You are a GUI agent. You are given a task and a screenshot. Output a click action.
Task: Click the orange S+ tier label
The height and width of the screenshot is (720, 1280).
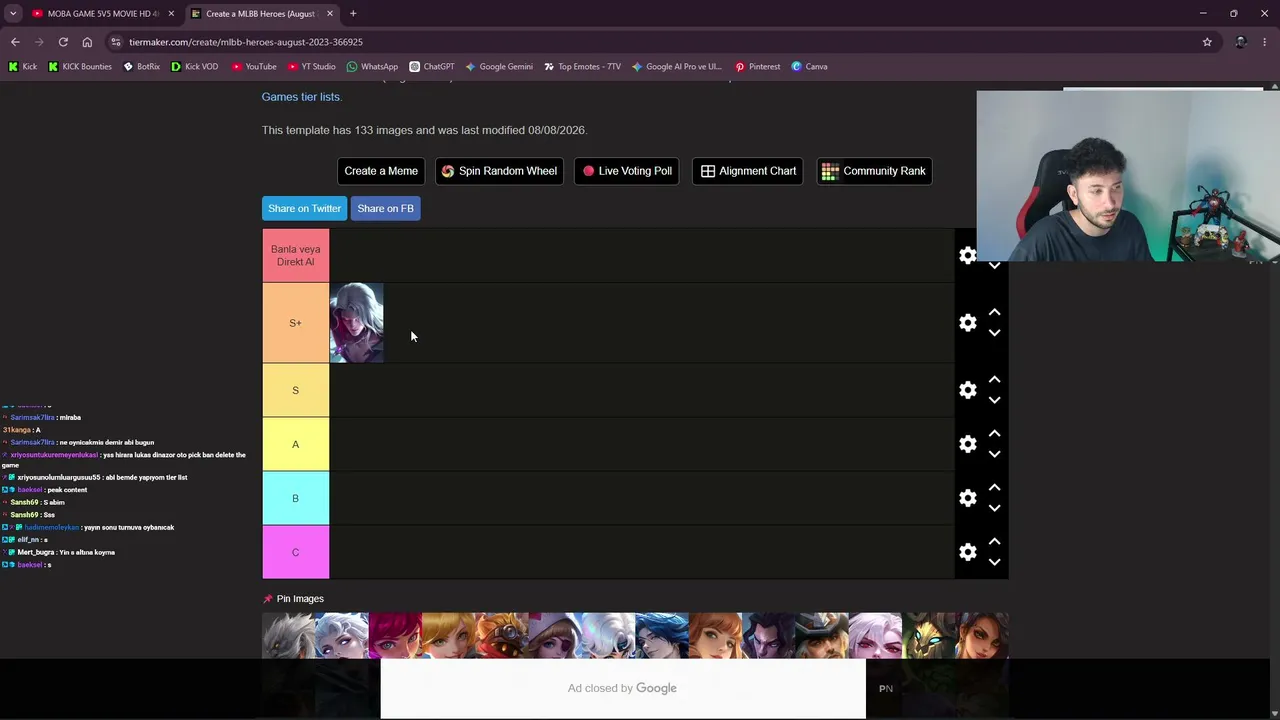pyautogui.click(x=295, y=323)
